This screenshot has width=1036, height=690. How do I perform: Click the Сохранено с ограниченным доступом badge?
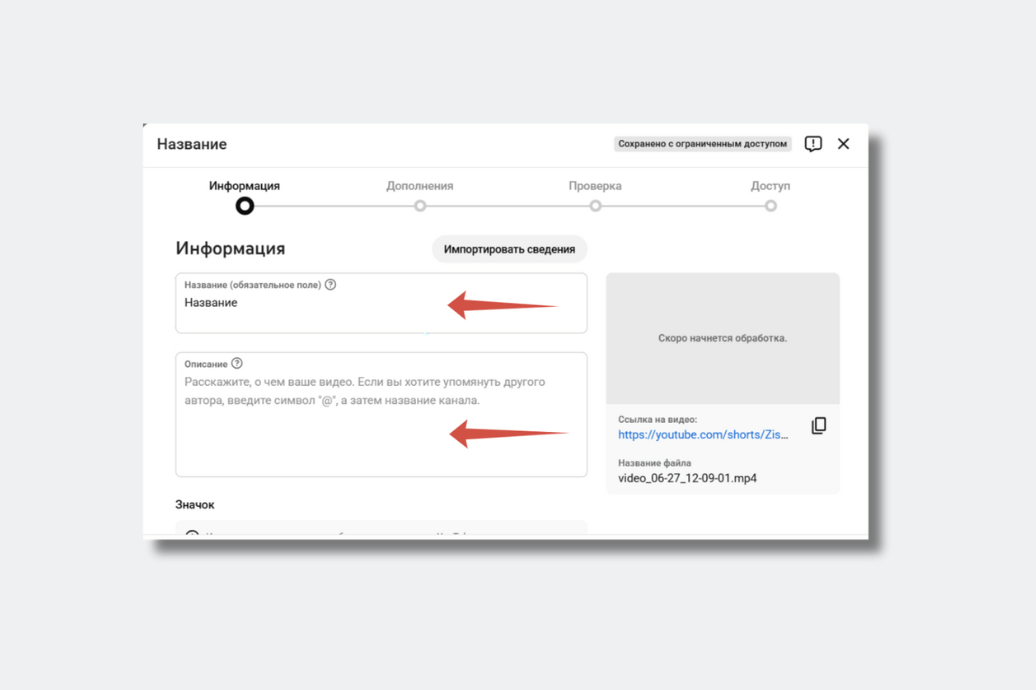tap(702, 144)
